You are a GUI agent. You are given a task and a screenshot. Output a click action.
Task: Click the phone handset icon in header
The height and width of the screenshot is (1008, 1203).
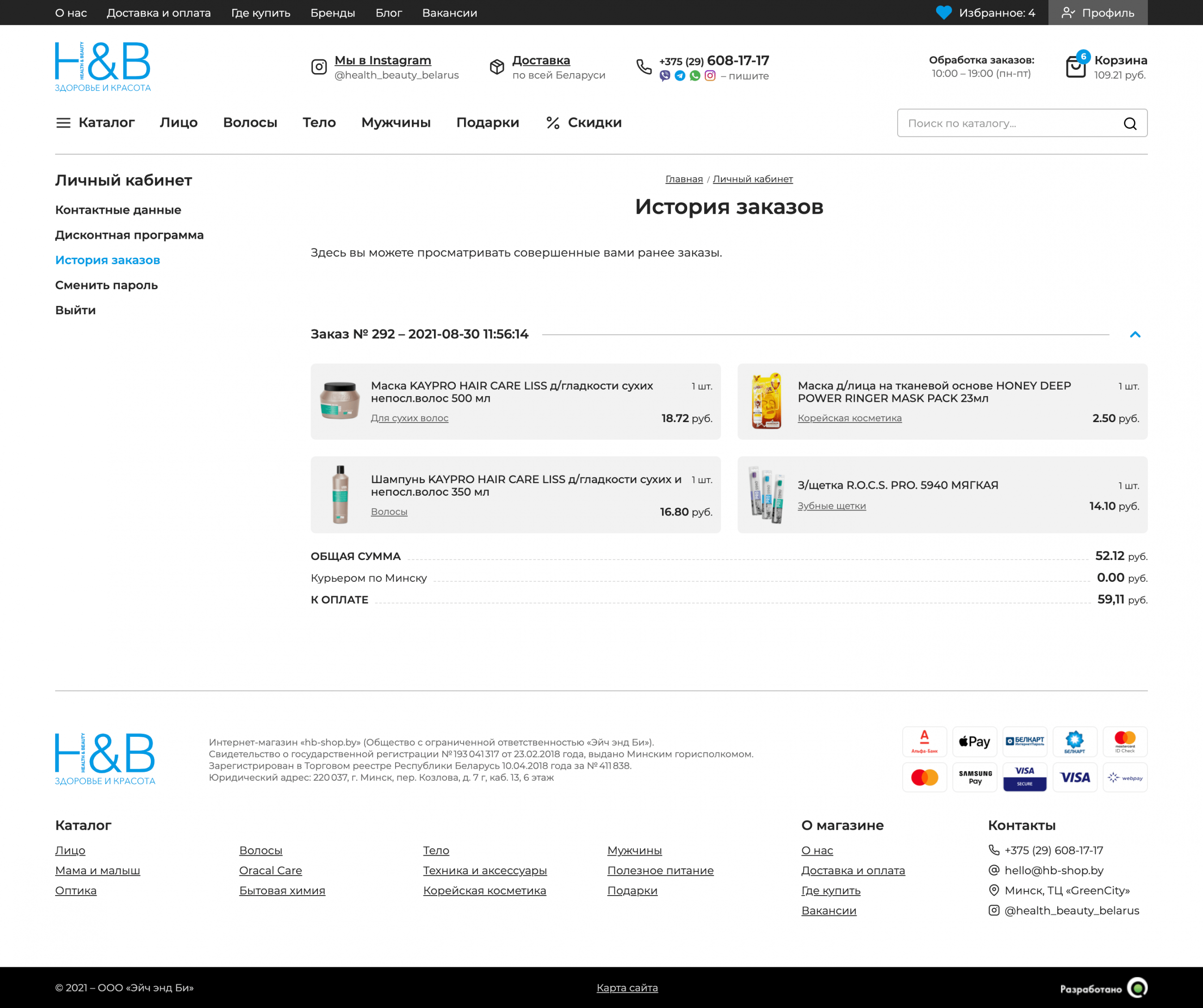(x=644, y=67)
